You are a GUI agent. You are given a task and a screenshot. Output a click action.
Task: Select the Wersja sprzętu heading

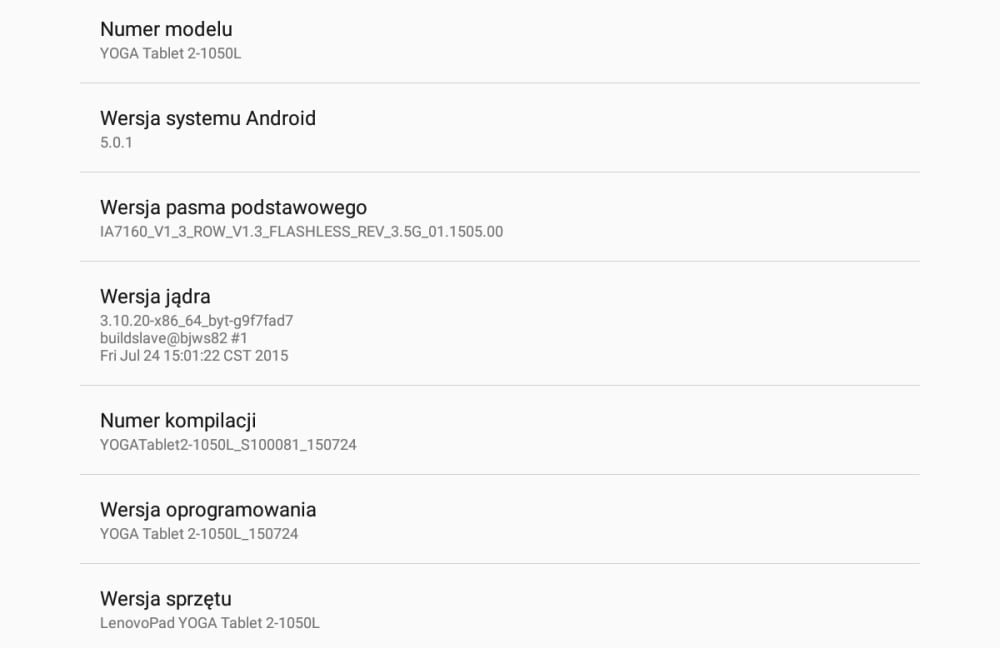click(x=166, y=600)
